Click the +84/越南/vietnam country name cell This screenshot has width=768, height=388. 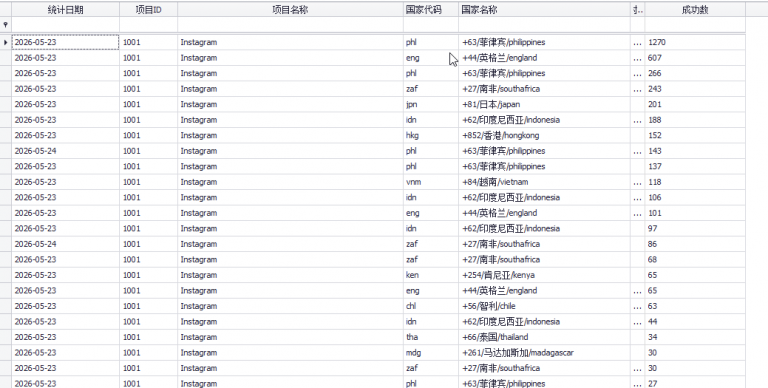click(x=544, y=182)
